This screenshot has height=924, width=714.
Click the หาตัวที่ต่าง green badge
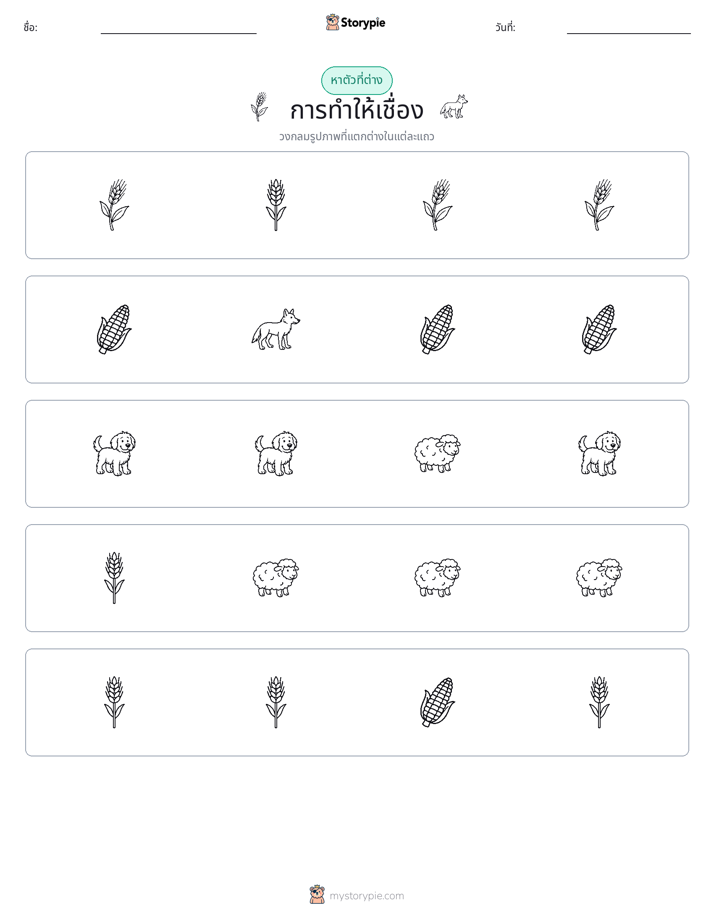356,80
